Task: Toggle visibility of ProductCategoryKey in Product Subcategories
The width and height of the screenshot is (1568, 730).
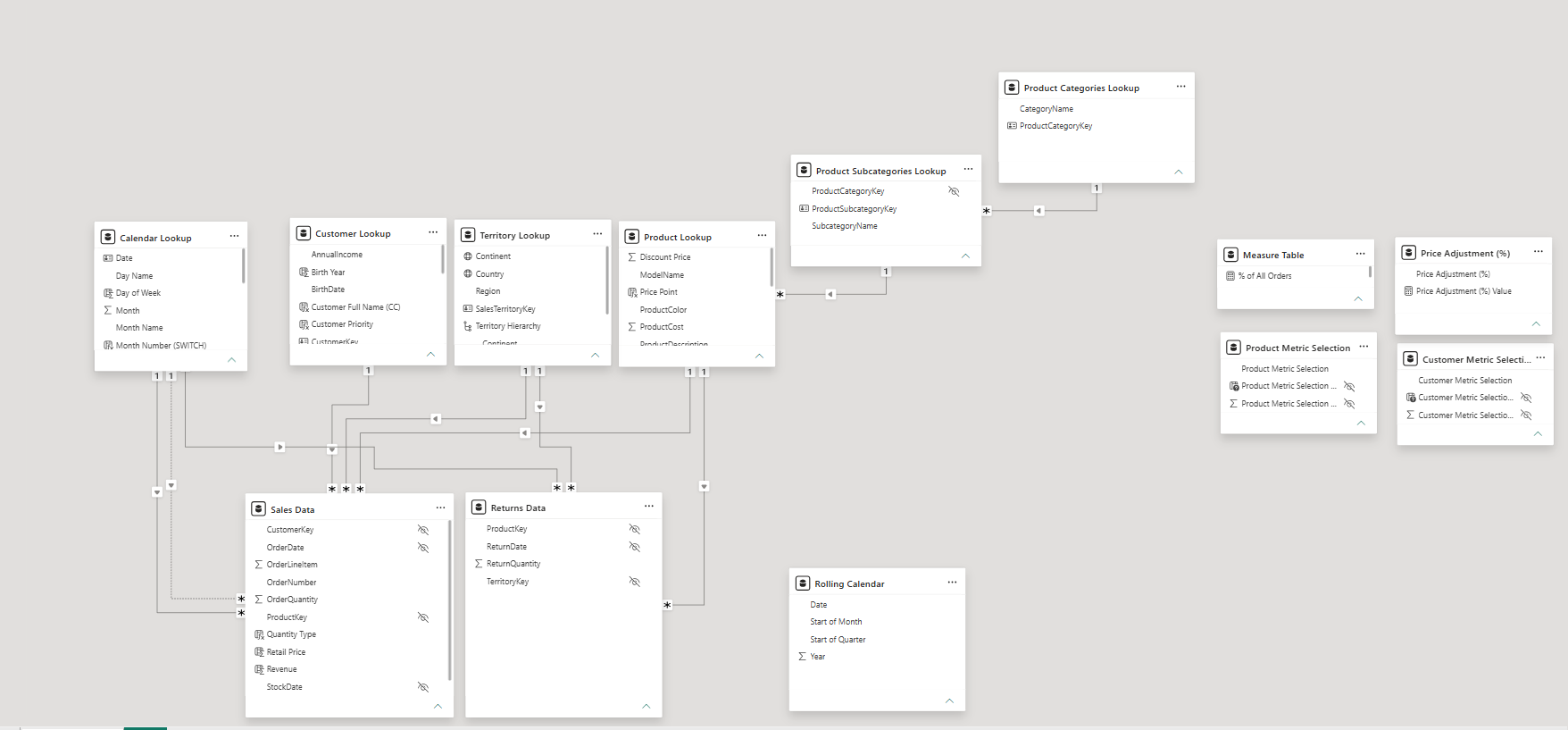Action: [954, 191]
